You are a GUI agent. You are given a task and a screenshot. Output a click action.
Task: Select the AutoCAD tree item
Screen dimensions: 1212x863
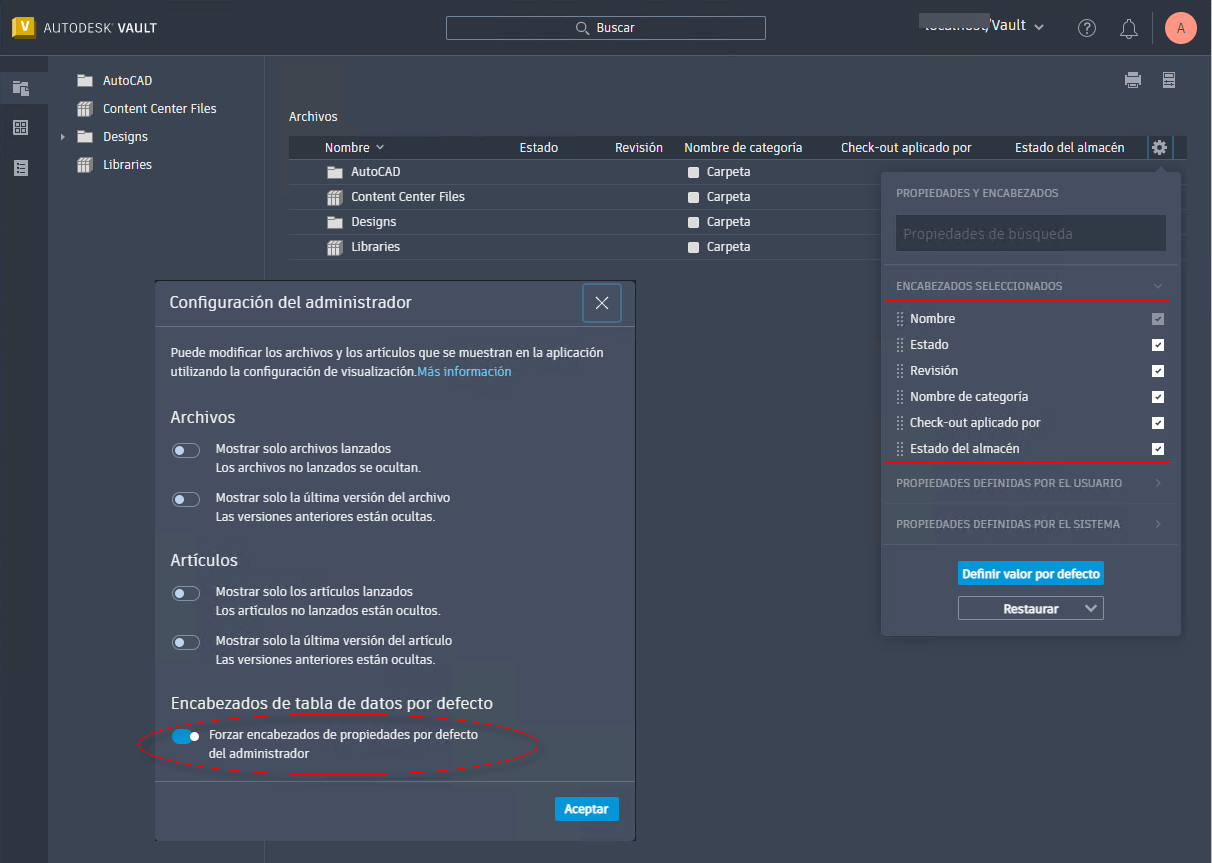[128, 81]
